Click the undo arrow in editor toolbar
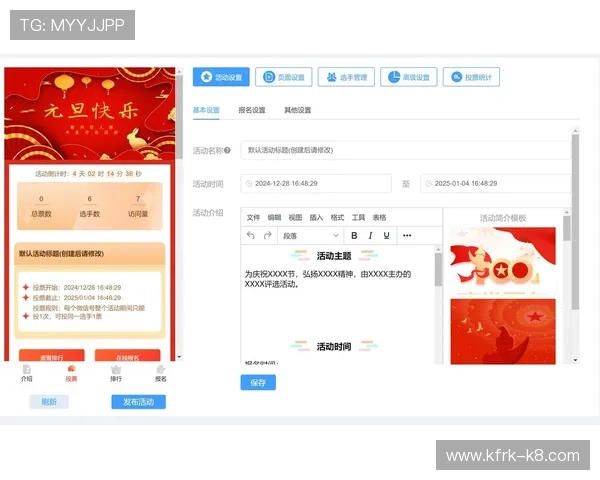The height and width of the screenshot is (480, 600). point(251,235)
